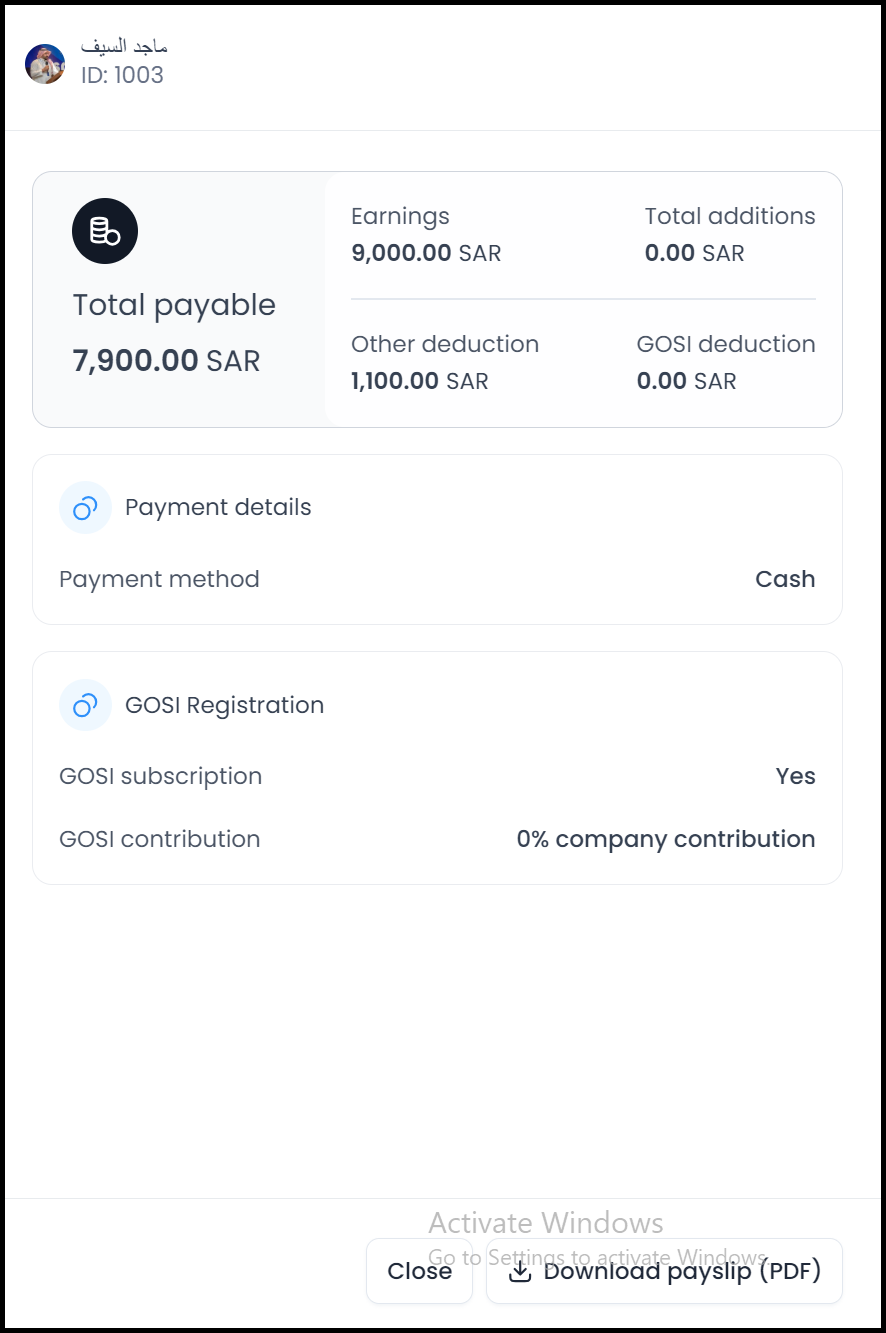This screenshot has width=886, height=1333.
Task: Click the Total additions 0.00 SAR value
Action: [x=694, y=253]
